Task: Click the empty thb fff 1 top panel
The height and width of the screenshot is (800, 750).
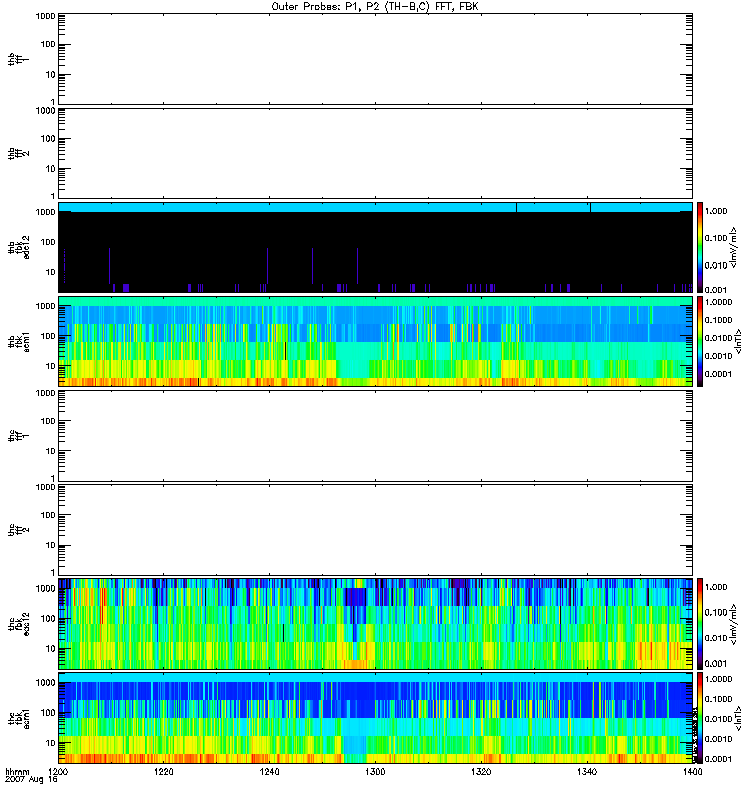Action: 375,58
